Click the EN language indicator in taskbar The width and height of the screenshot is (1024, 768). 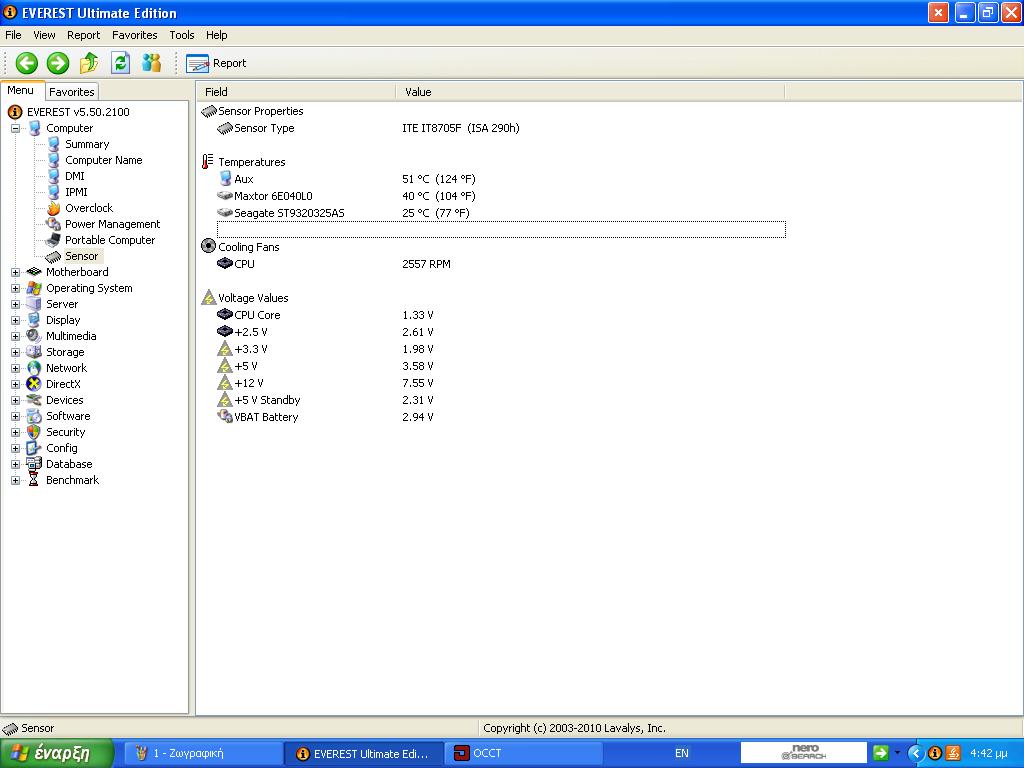681,754
